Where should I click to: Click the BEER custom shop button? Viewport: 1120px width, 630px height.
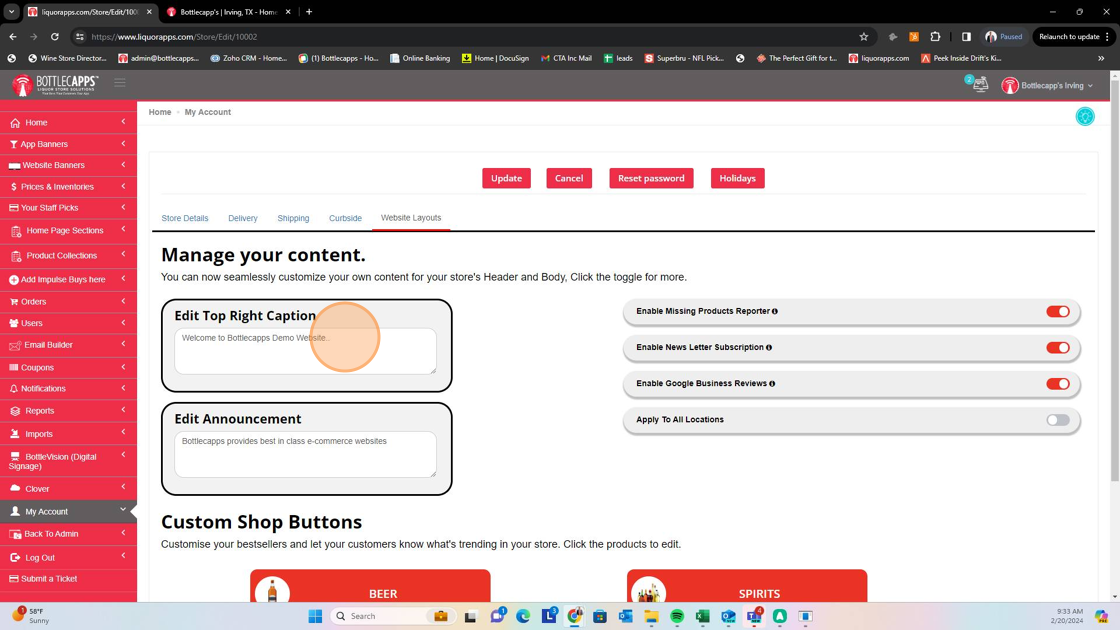(370, 586)
